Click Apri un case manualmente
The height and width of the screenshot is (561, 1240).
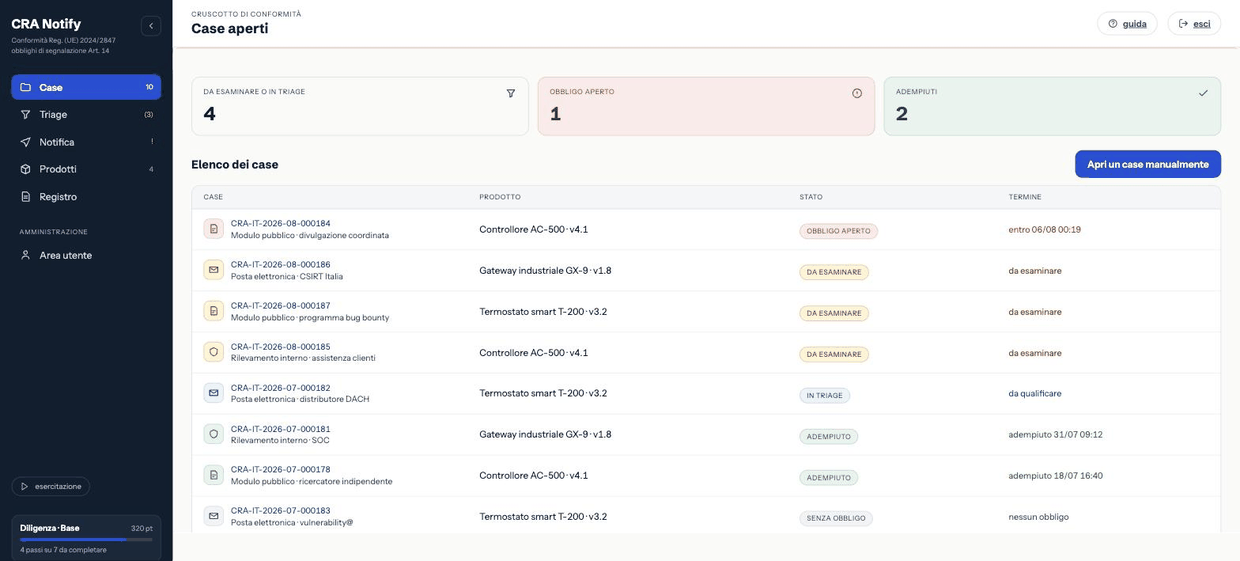pos(1148,164)
